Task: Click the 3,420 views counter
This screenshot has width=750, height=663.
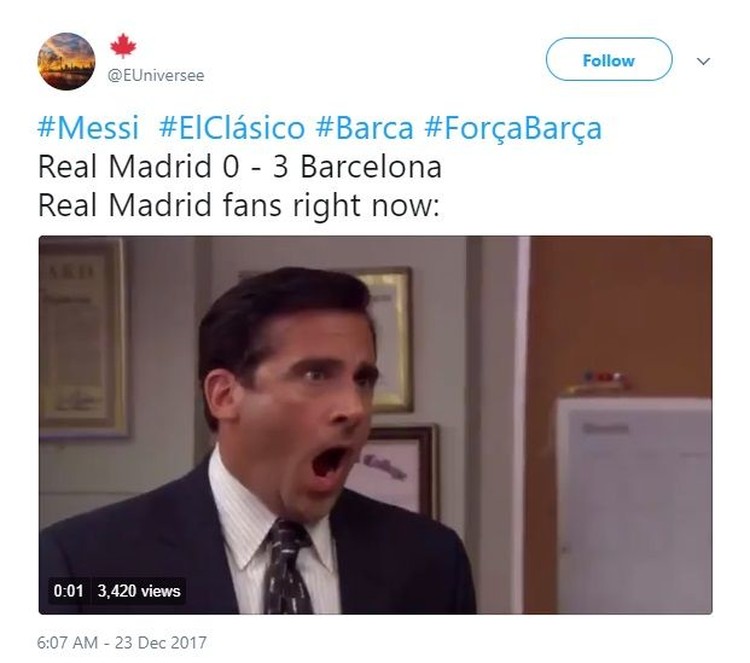Action: [139, 591]
